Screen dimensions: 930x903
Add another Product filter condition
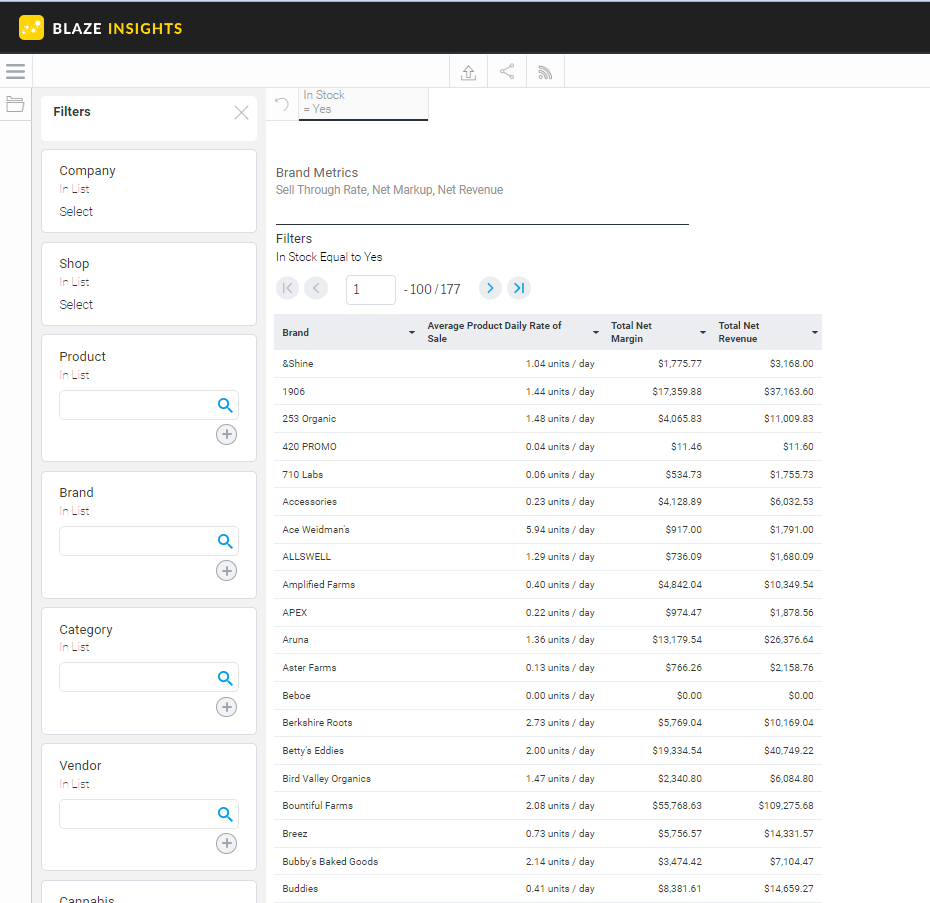click(226, 434)
